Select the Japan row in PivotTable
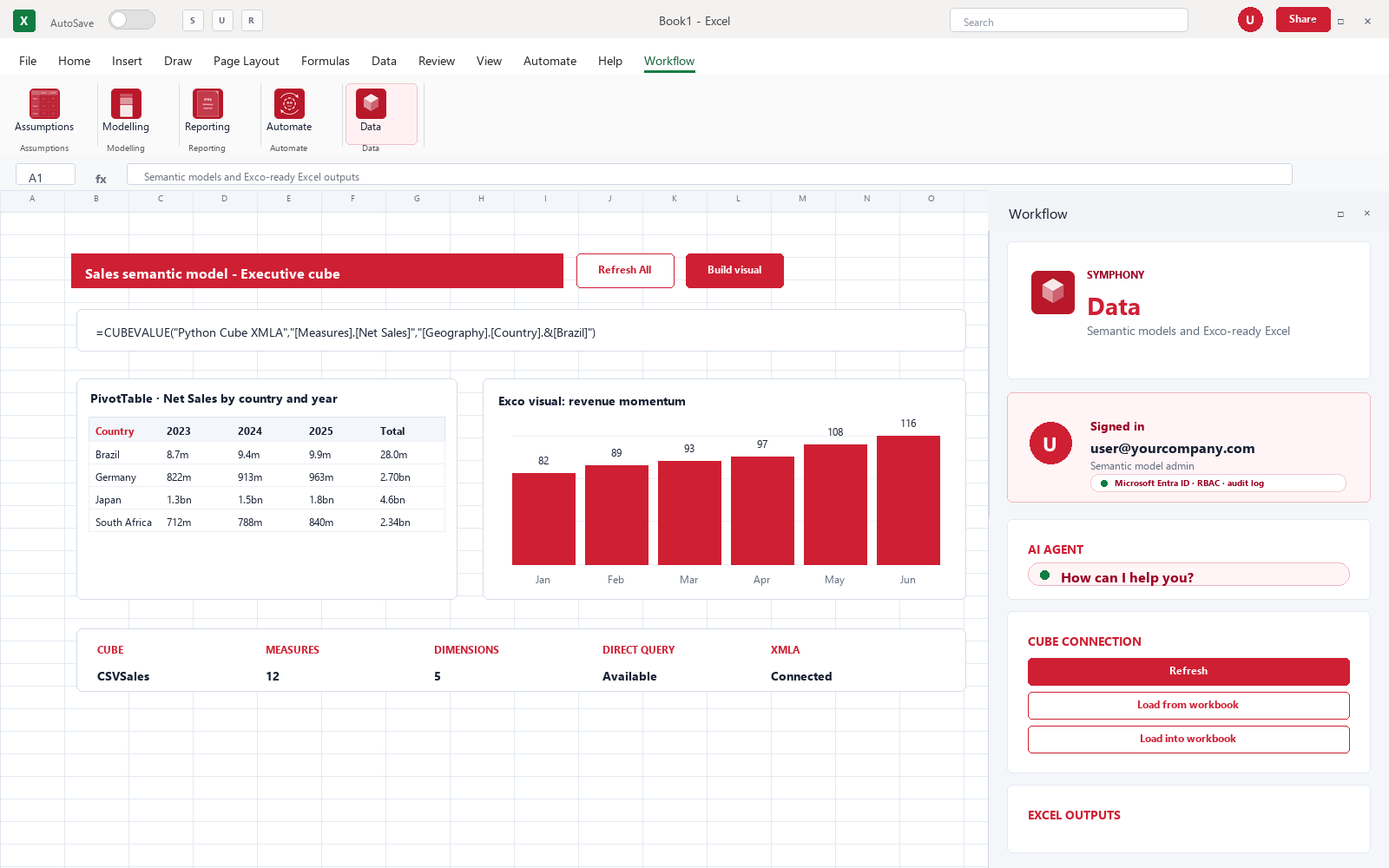1389x868 pixels. 267,500
